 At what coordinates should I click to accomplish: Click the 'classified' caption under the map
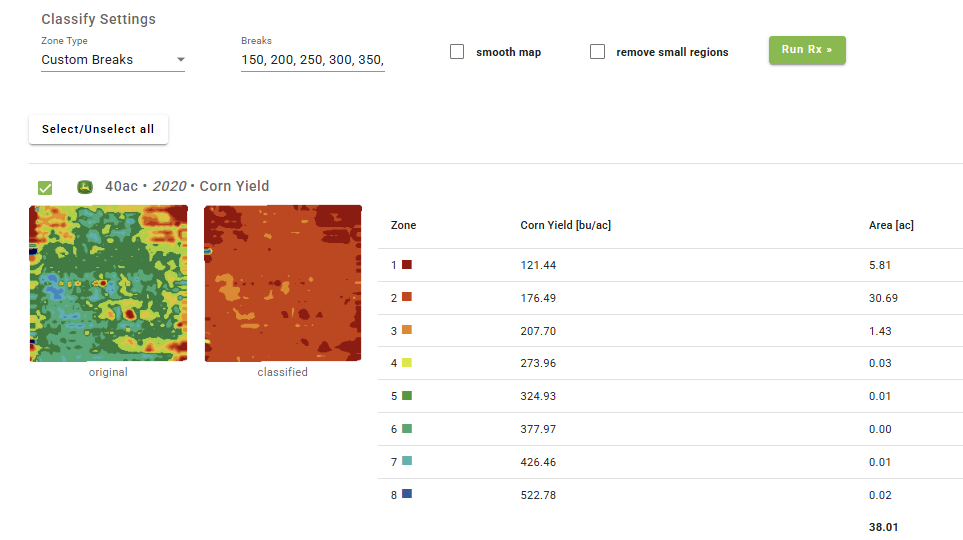[283, 372]
